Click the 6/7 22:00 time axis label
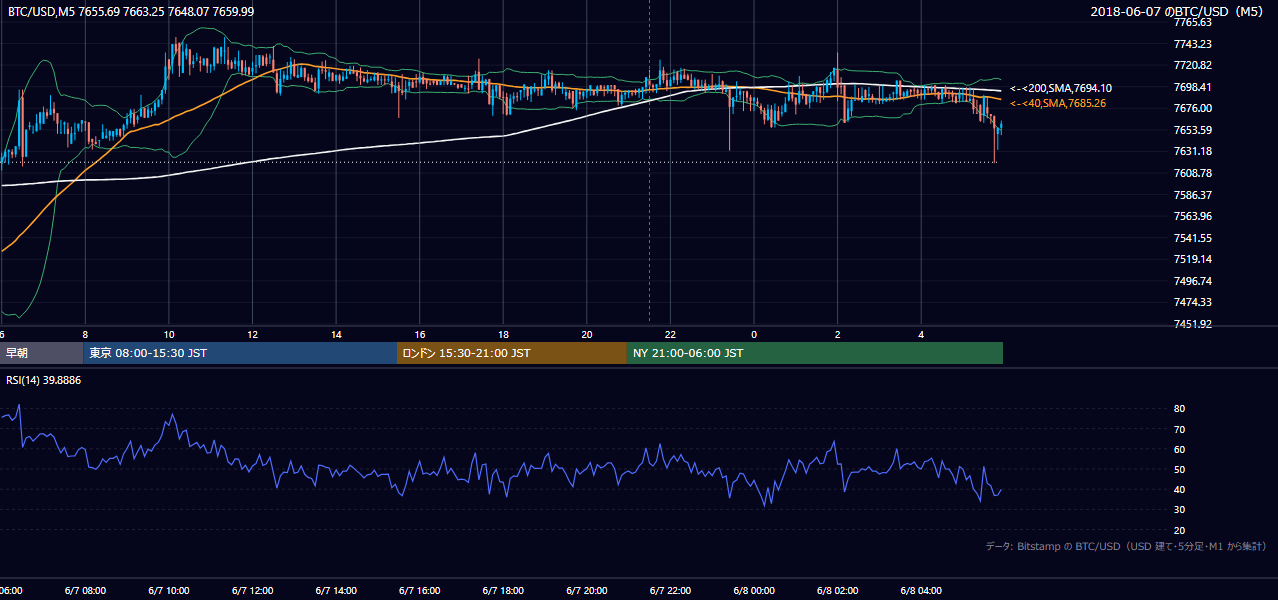The image size is (1278, 600). (x=671, y=591)
